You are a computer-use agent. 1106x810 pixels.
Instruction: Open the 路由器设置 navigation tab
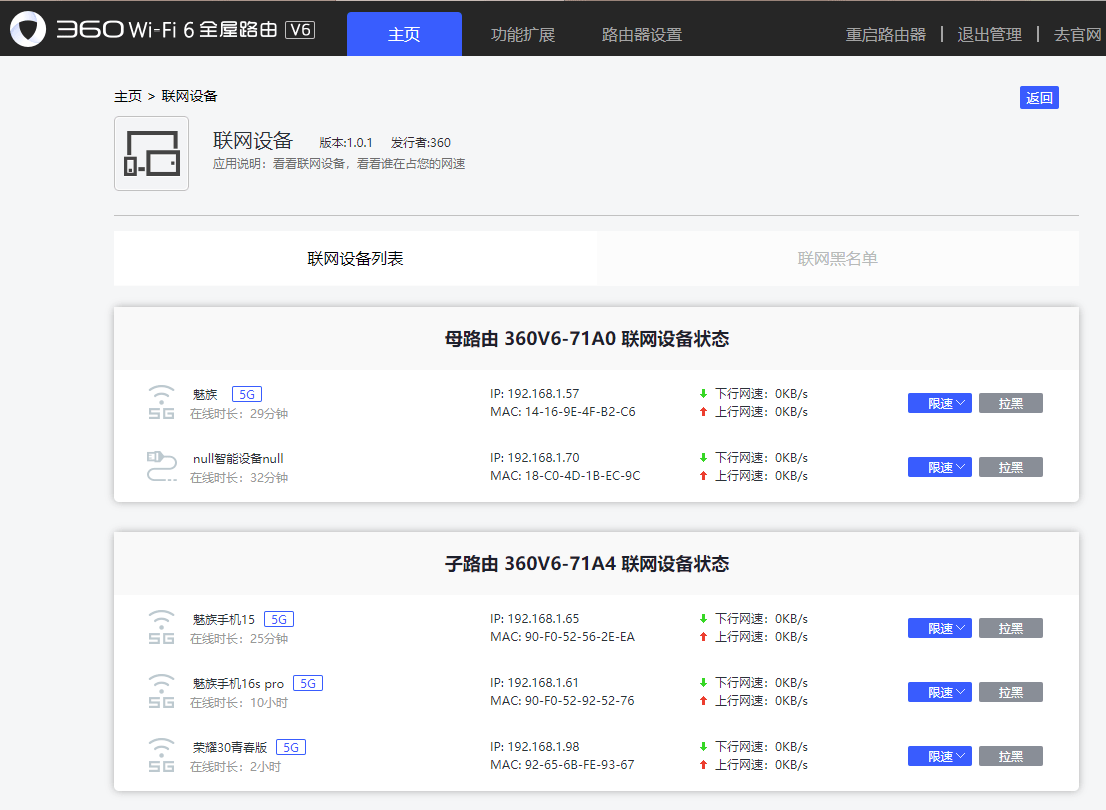coord(642,35)
